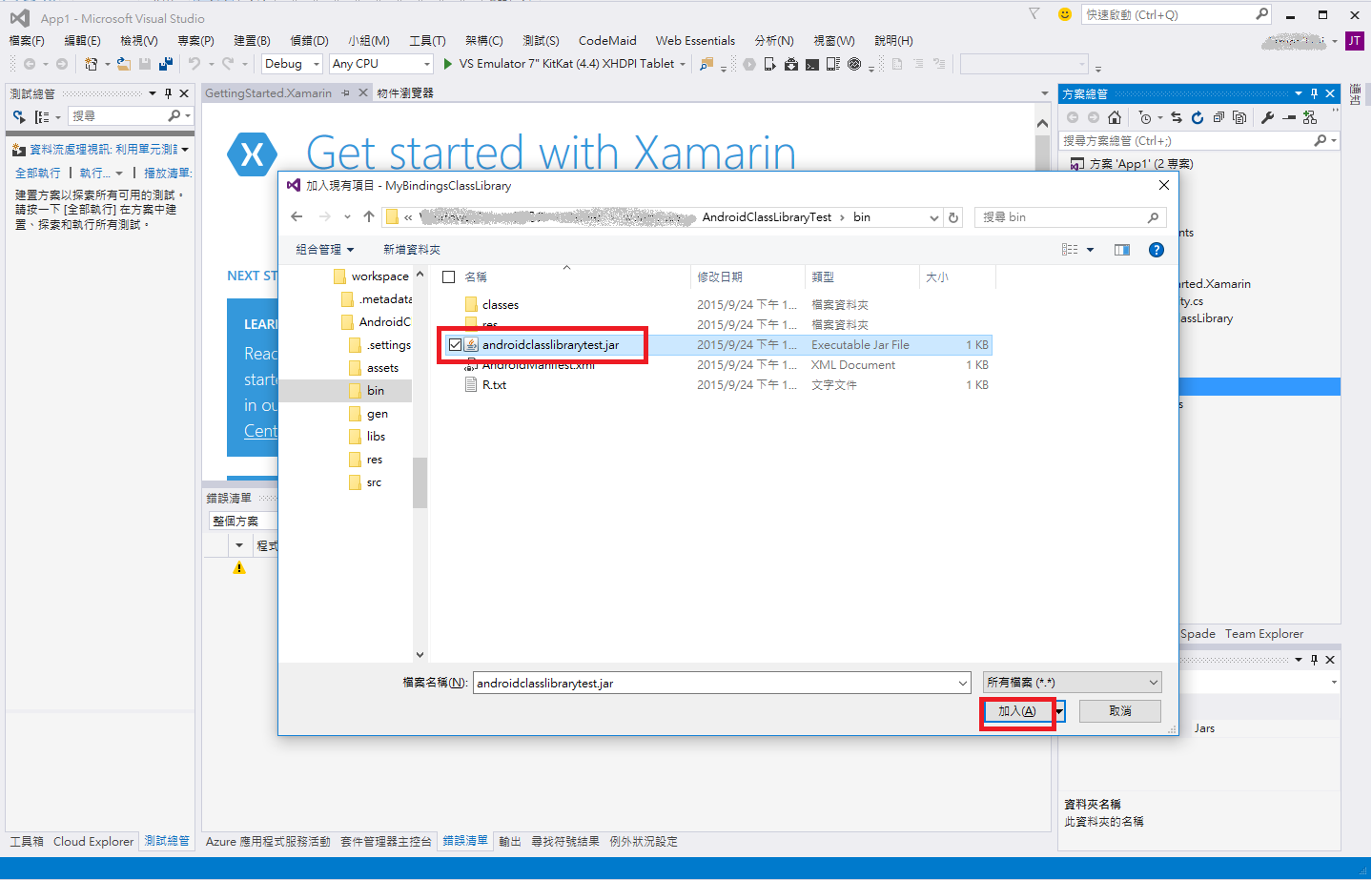This screenshot has height=880, width=1372.
Task: Open the 組合管理 dropdown in file dialog
Action: (325, 250)
